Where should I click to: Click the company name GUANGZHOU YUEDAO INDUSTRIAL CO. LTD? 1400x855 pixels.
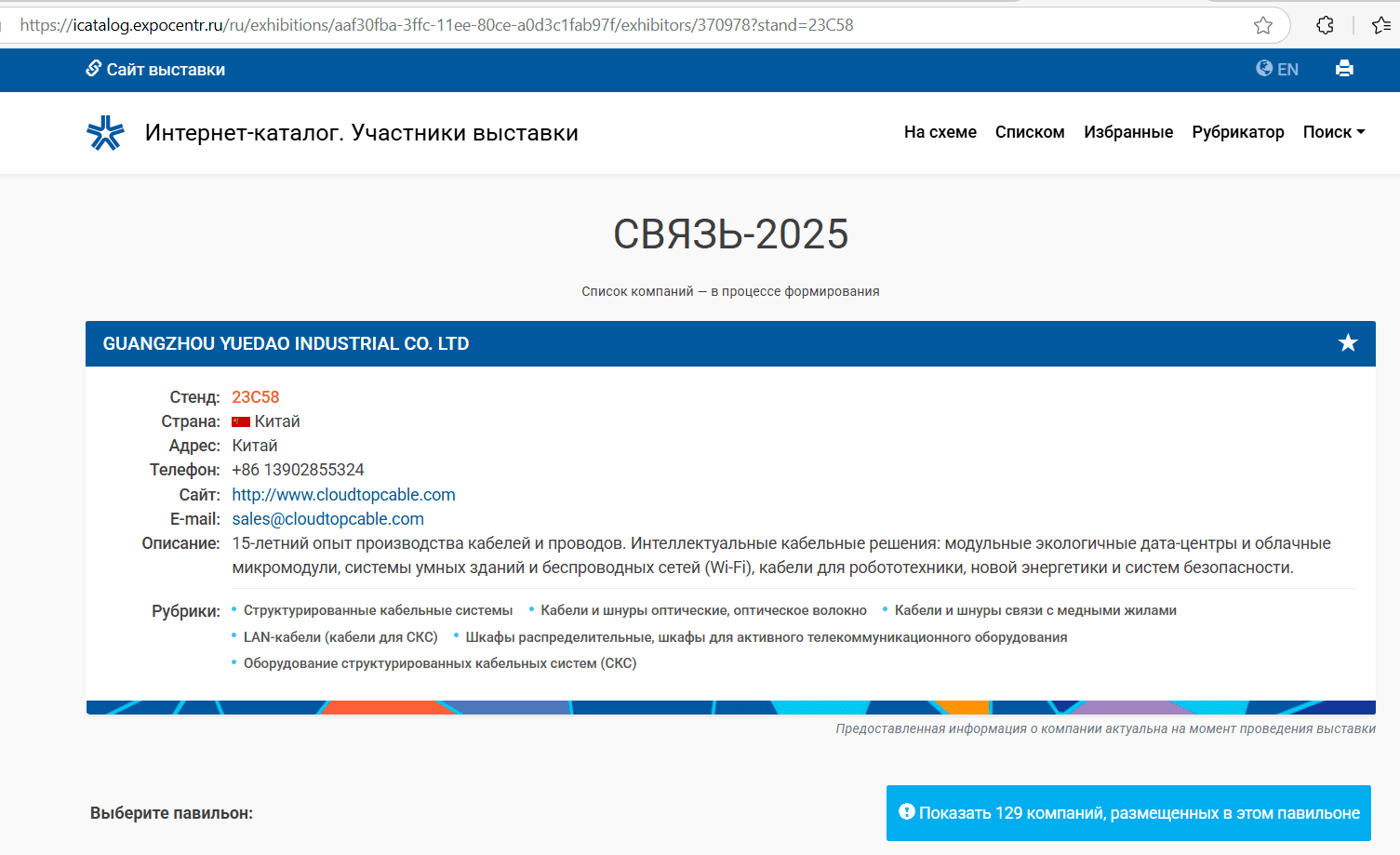[x=286, y=343]
